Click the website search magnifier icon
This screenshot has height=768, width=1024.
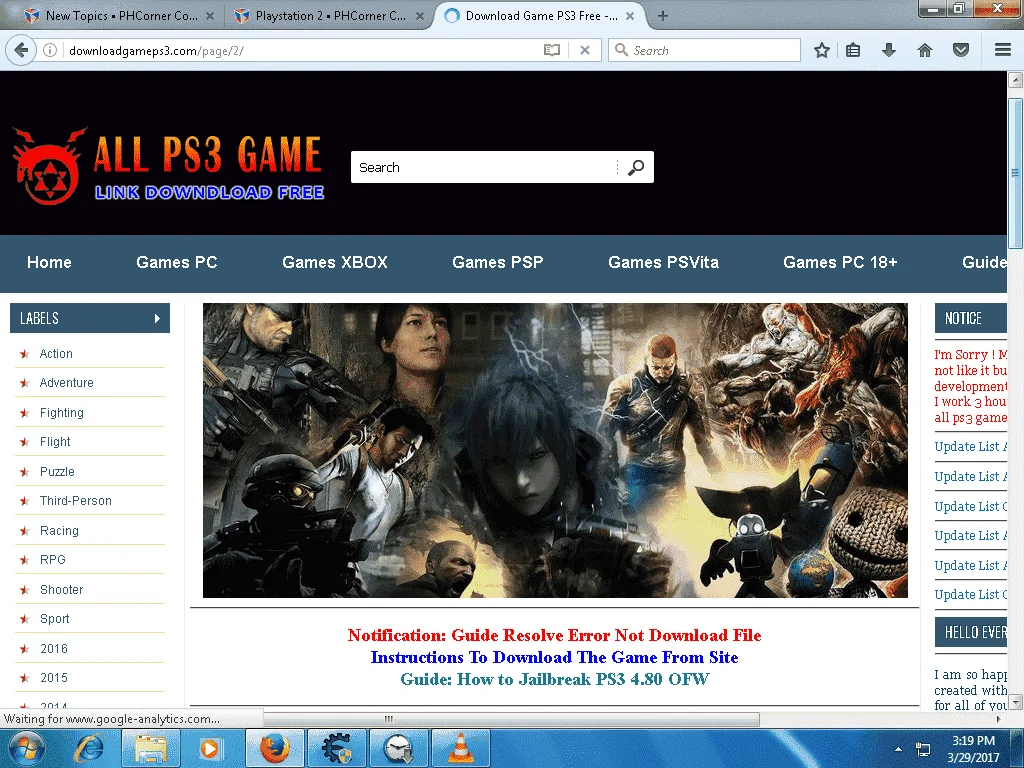pyautogui.click(x=635, y=167)
